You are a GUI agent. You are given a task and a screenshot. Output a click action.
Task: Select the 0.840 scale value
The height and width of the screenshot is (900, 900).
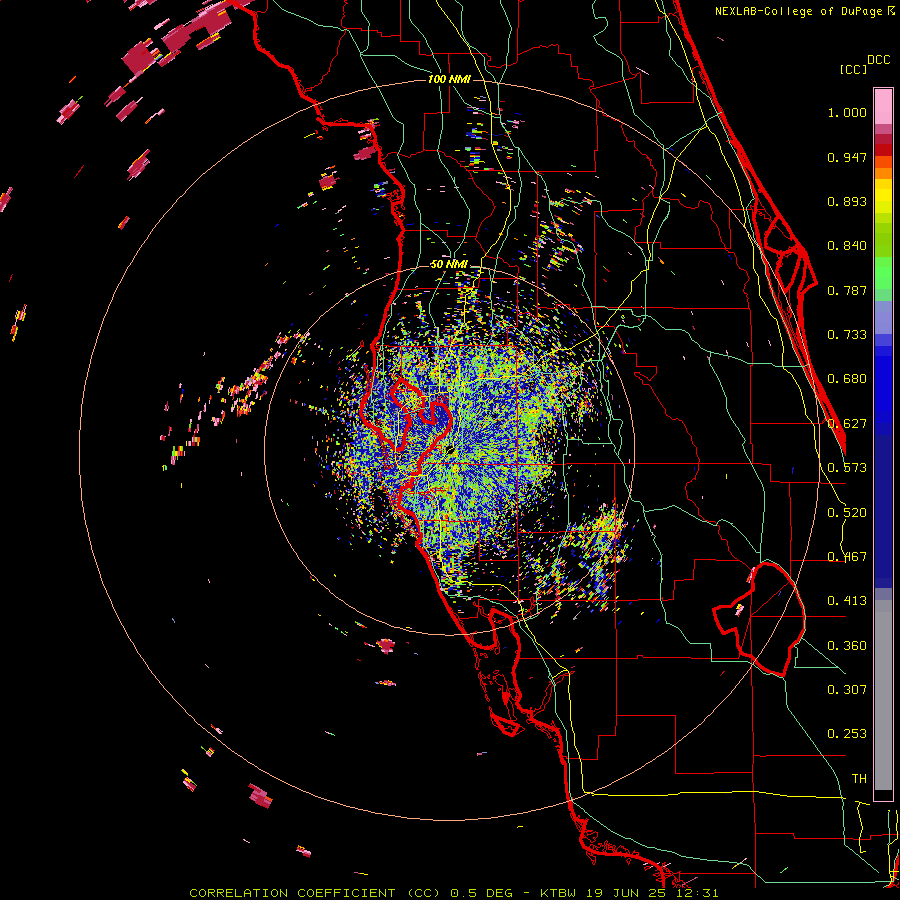click(x=847, y=246)
